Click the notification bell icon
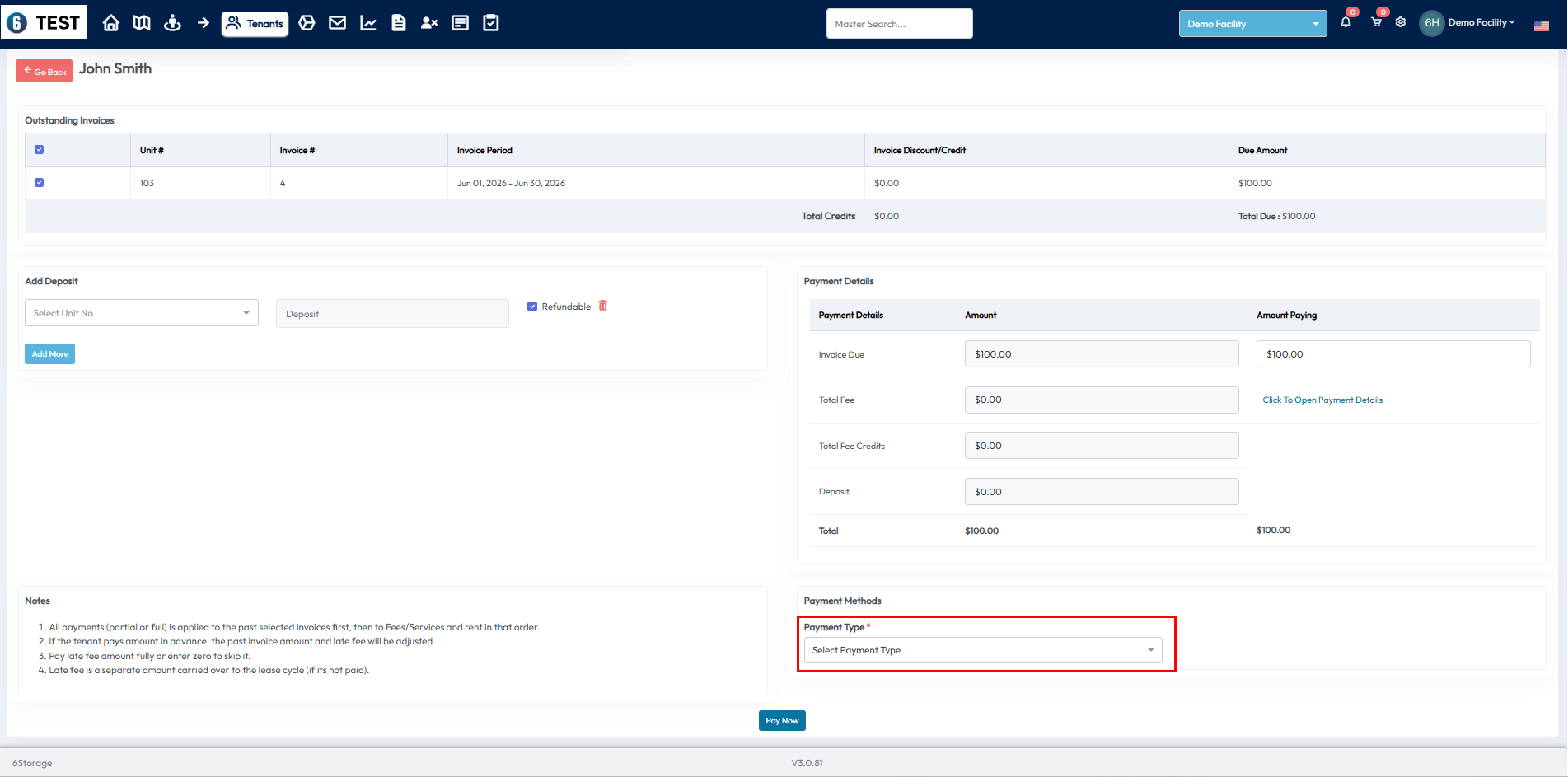The height and width of the screenshot is (777, 1568). [1346, 22]
